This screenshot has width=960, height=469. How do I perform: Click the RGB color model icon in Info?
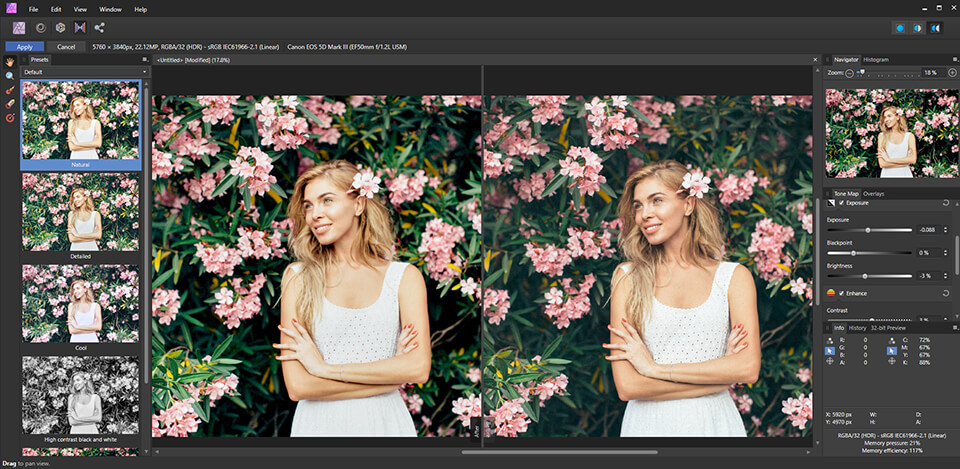(830, 339)
